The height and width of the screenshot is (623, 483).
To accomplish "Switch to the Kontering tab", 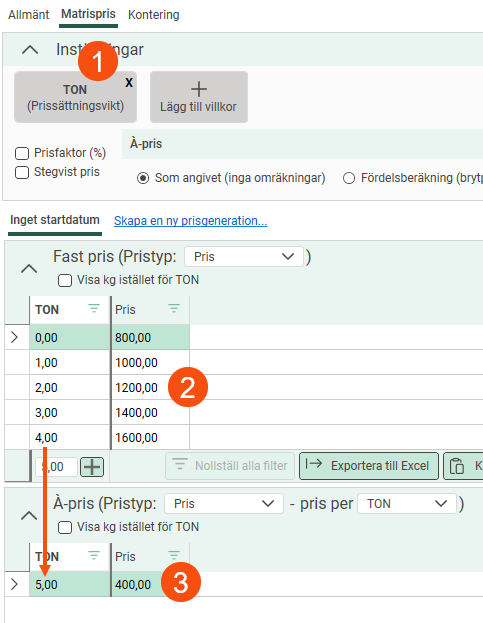I will 154,15.
